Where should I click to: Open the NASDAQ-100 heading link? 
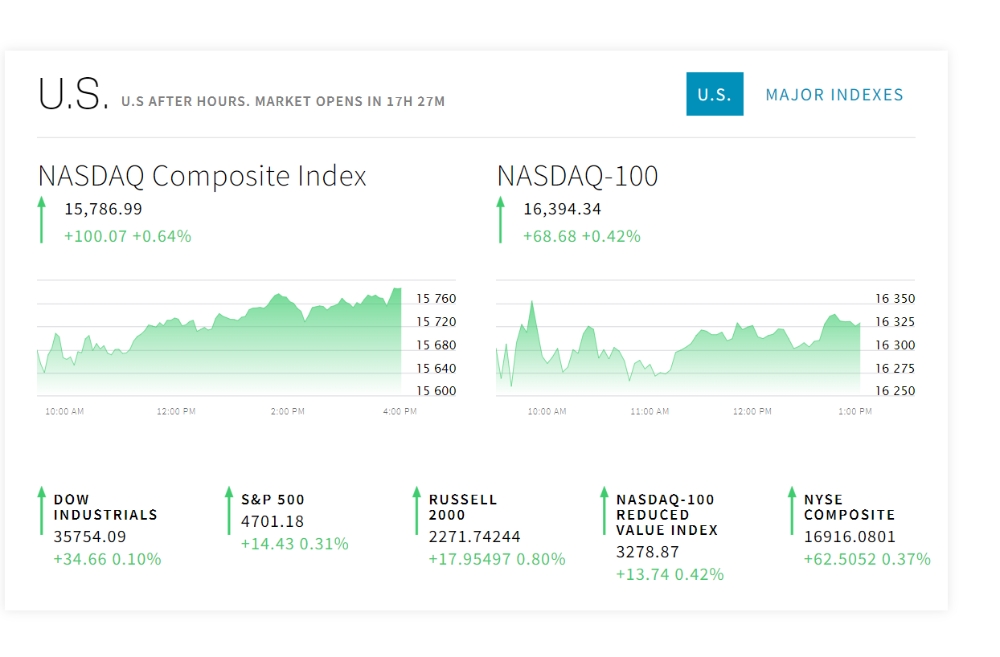[577, 176]
